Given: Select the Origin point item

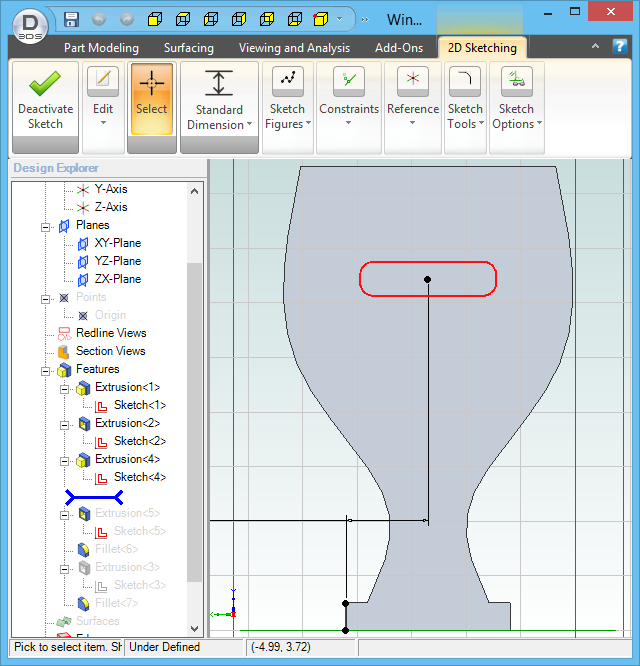Looking at the screenshot, I should [x=110, y=315].
